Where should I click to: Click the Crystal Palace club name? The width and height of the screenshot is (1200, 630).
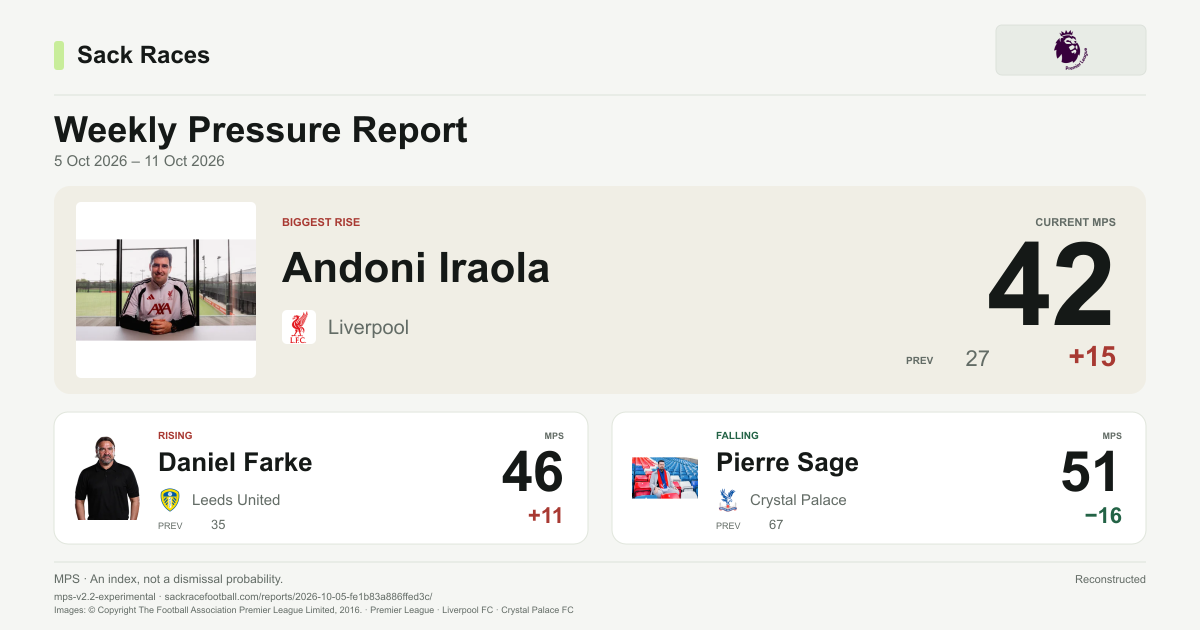click(x=798, y=500)
